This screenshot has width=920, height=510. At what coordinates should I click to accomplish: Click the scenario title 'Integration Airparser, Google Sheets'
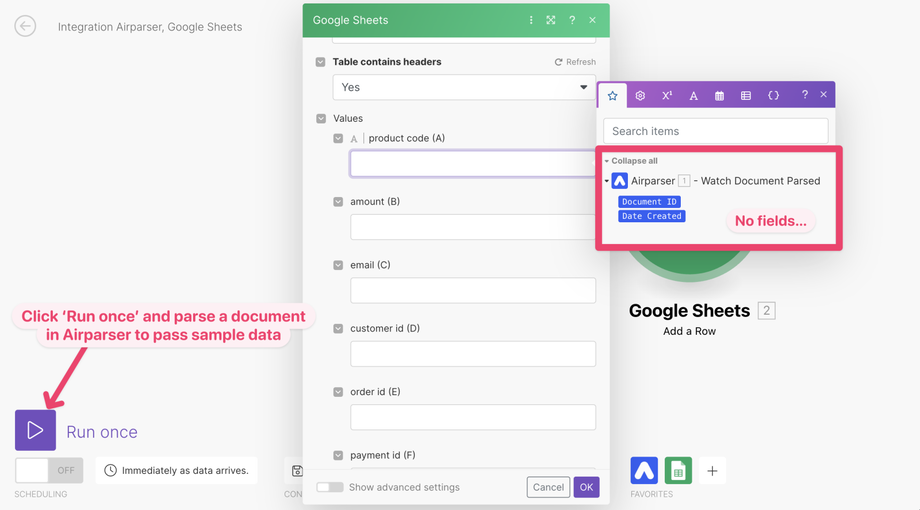coord(150,27)
